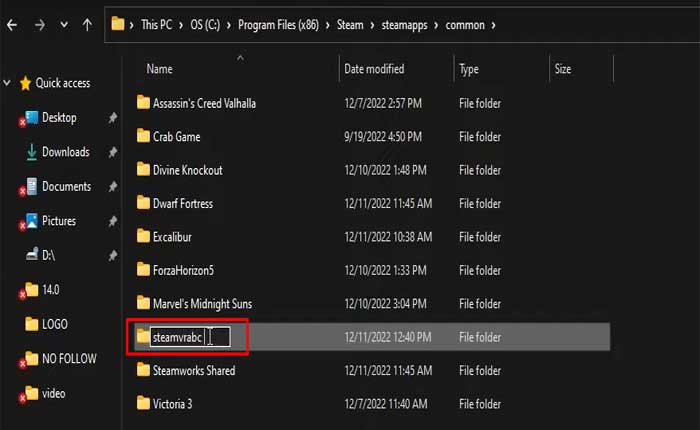Expand chevron after Program Files (x86)
Screen dimensions: 700x430
(x=328, y=25)
